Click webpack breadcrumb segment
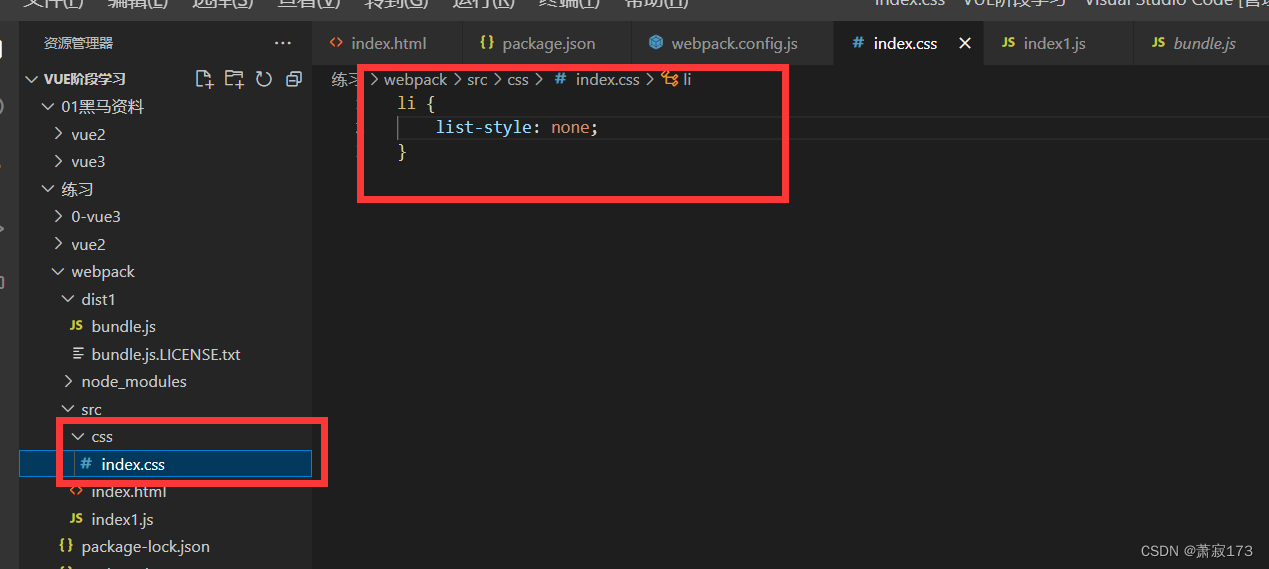 [x=415, y=79]
